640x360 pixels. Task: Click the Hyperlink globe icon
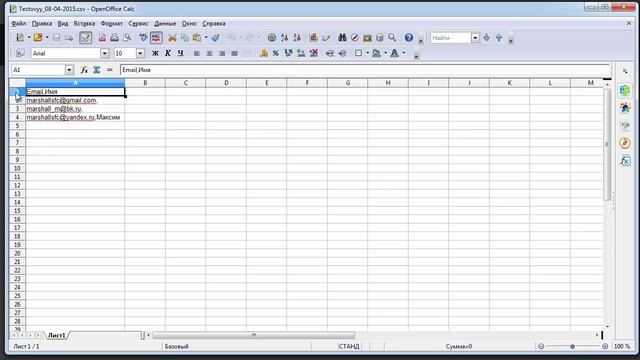tap(272, 38)
